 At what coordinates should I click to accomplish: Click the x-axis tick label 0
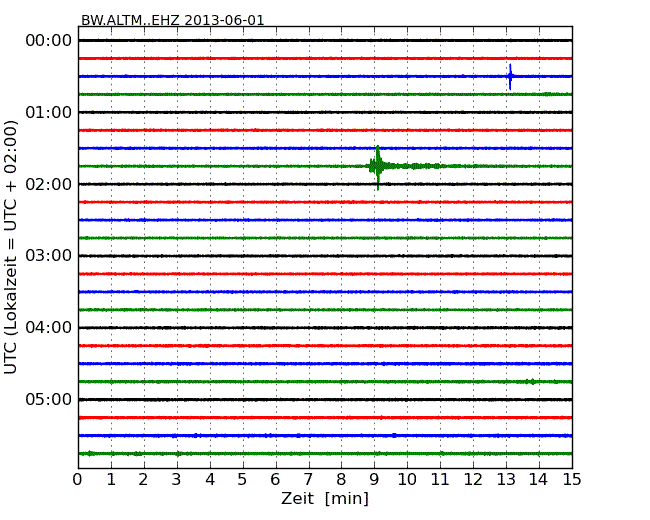pos(78,480)
